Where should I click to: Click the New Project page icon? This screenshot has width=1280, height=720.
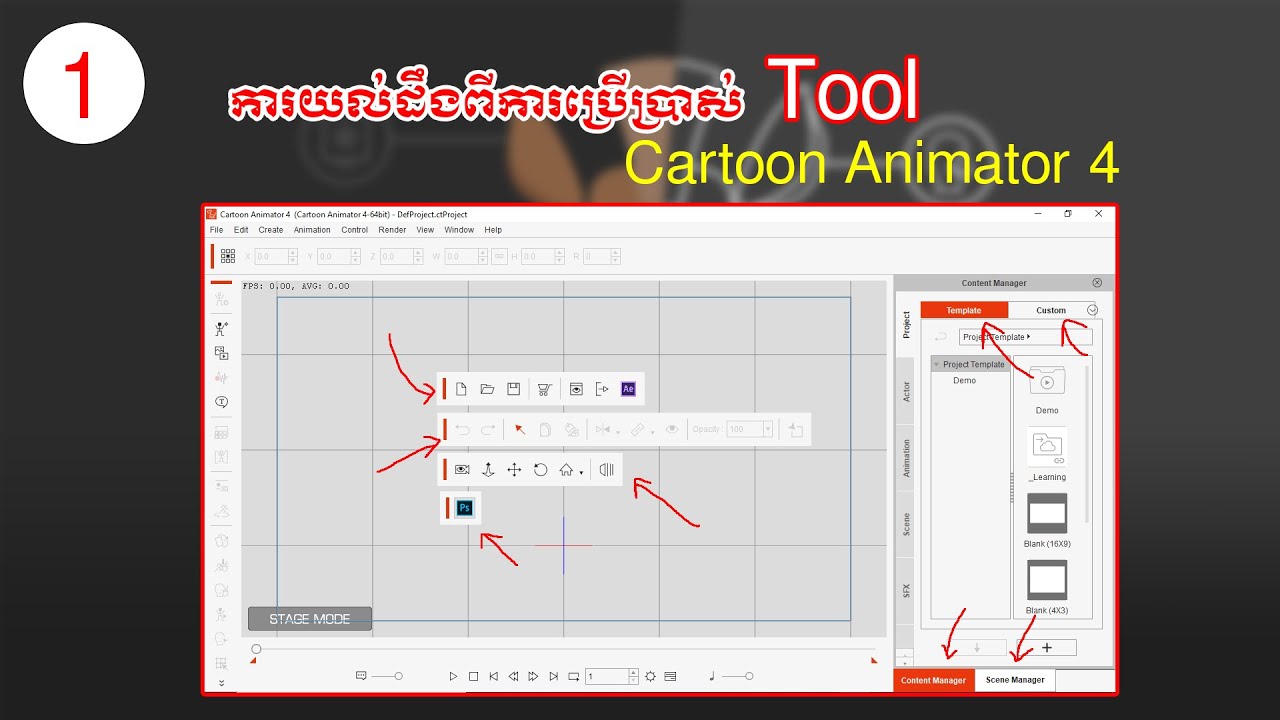461,389
